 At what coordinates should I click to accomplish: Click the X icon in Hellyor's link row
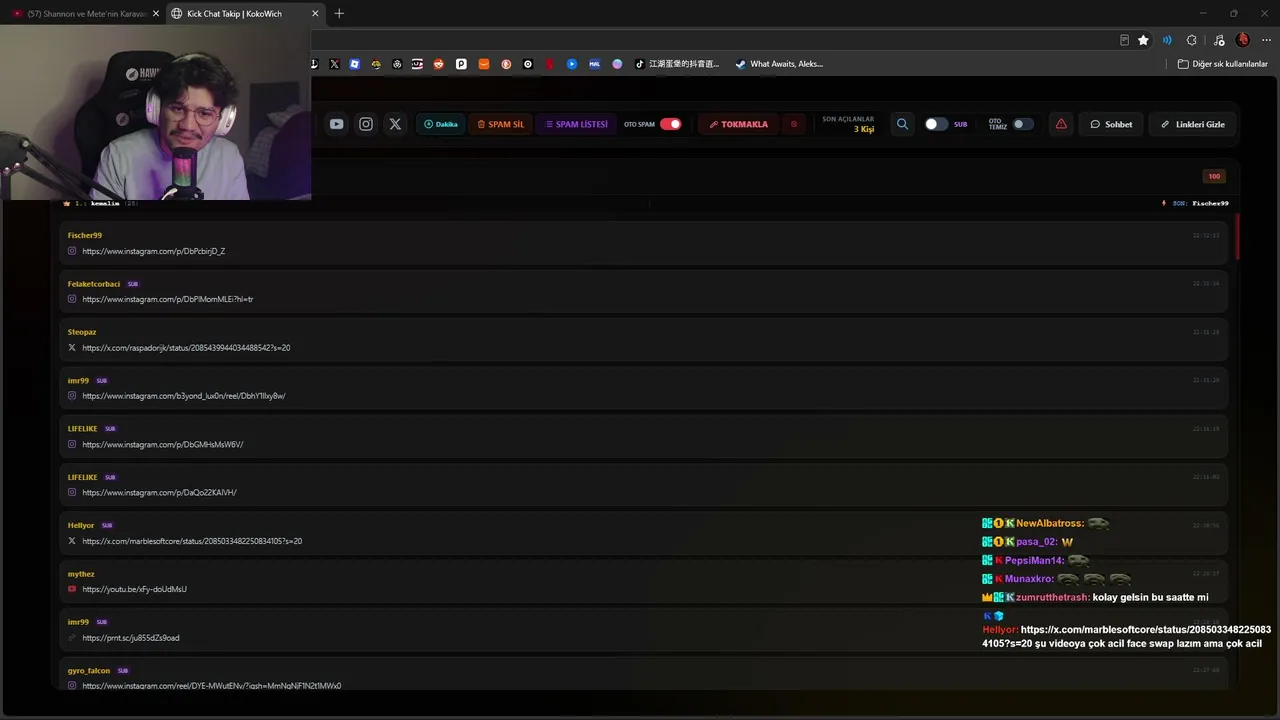[72, 541]
